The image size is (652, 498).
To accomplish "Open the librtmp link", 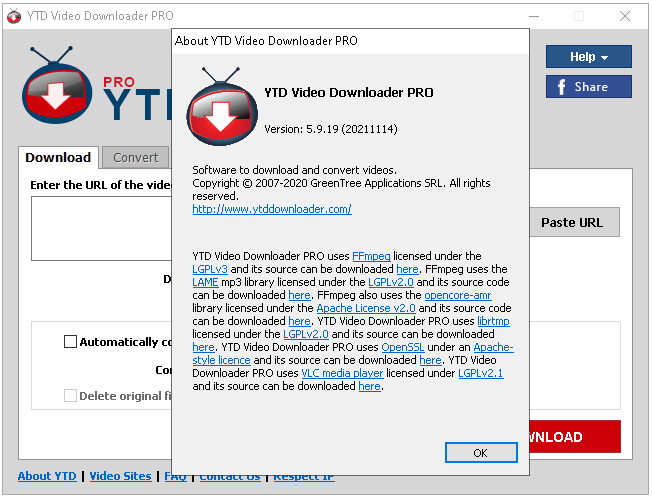I will tap(493, 321).
